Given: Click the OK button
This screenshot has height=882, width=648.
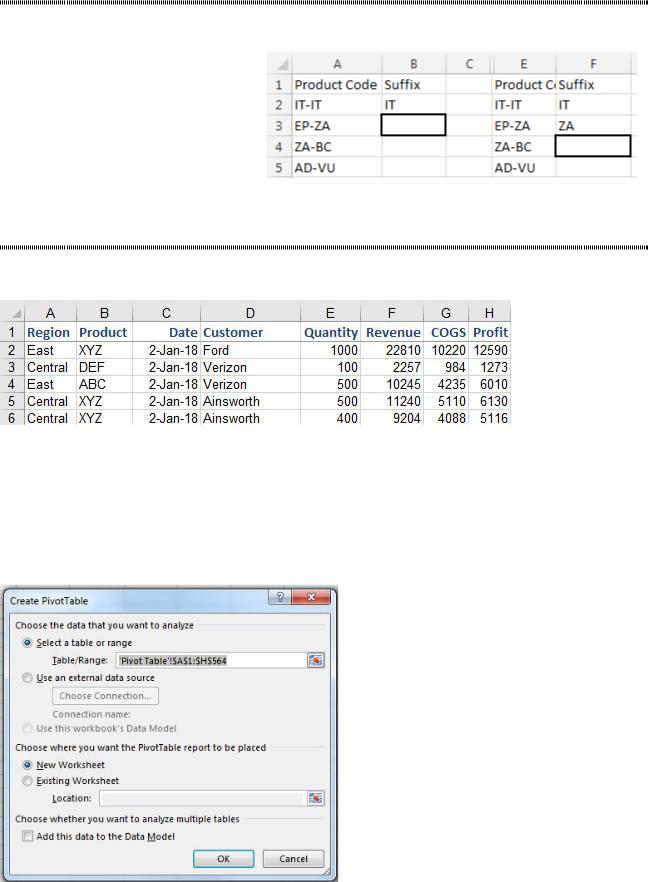Looking at the screenshot, I should 223,859.
